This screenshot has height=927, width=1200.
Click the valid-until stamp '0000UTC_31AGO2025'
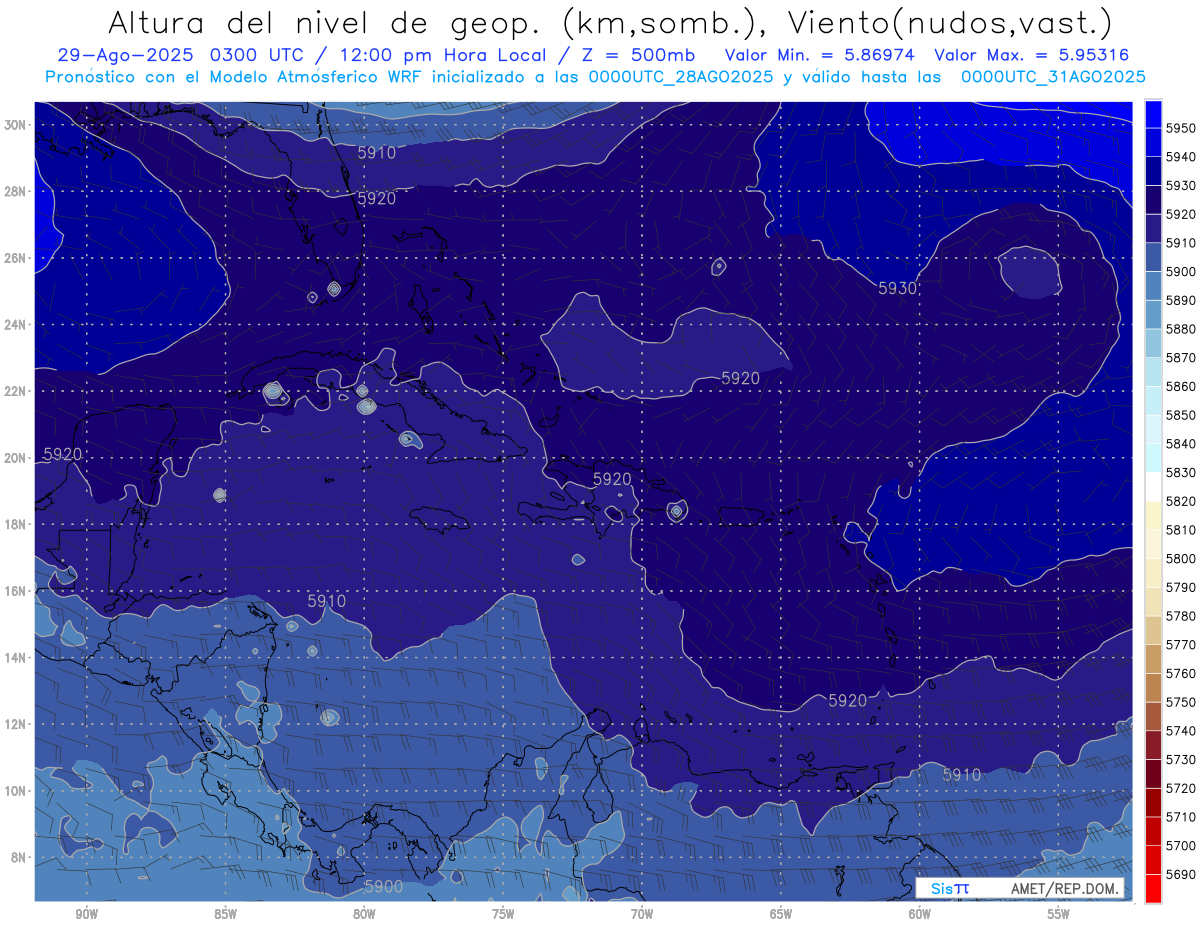[x=1053, y=76]
